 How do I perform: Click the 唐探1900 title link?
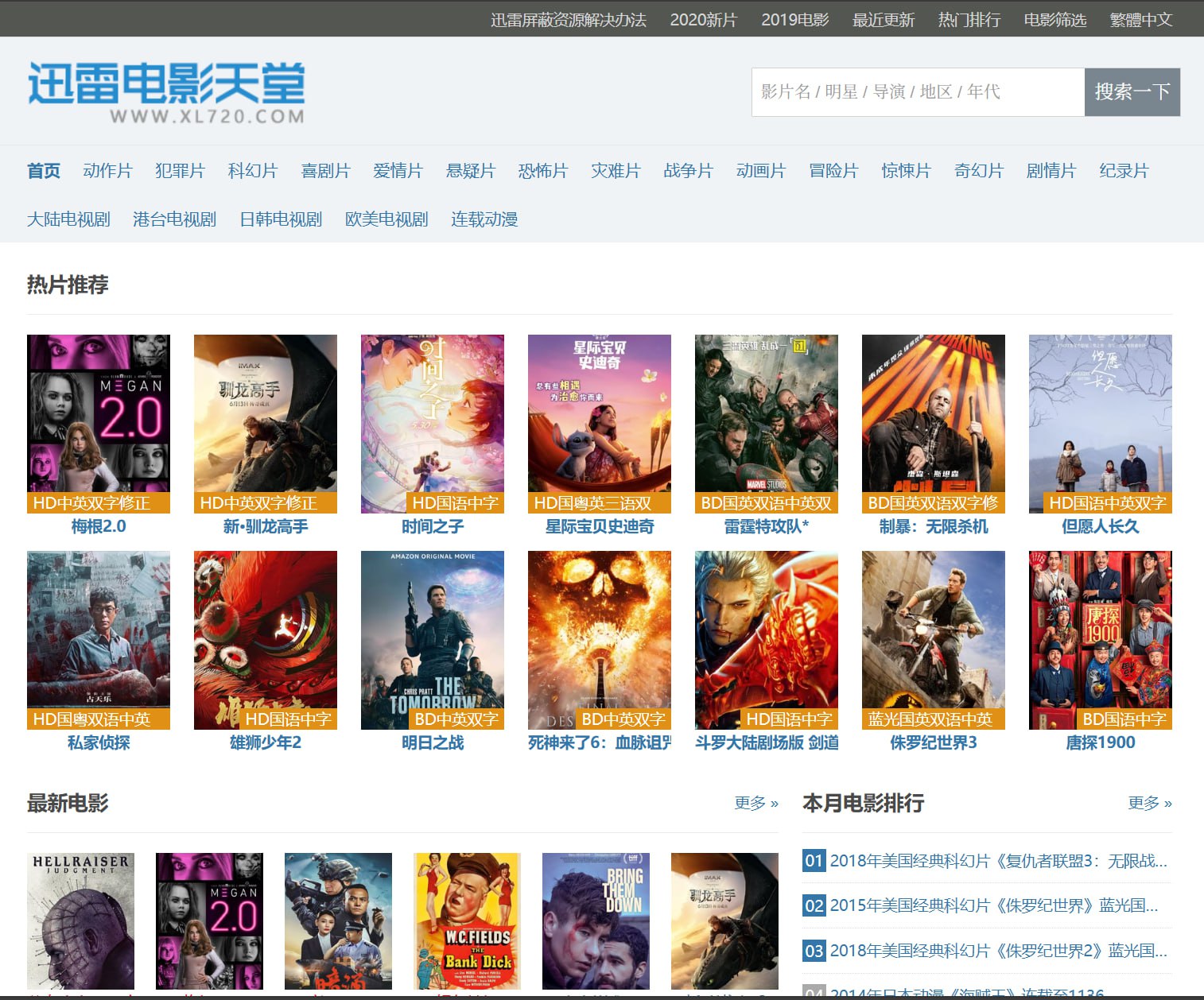[x=1101, y=742]
